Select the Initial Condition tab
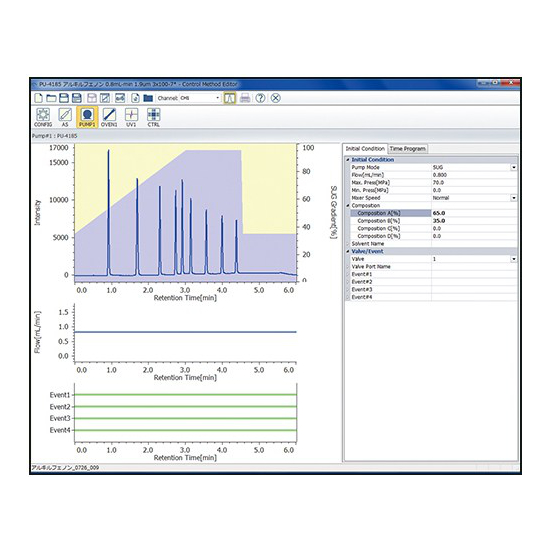The width and height of the screenshot is (551, 551). 365,149
